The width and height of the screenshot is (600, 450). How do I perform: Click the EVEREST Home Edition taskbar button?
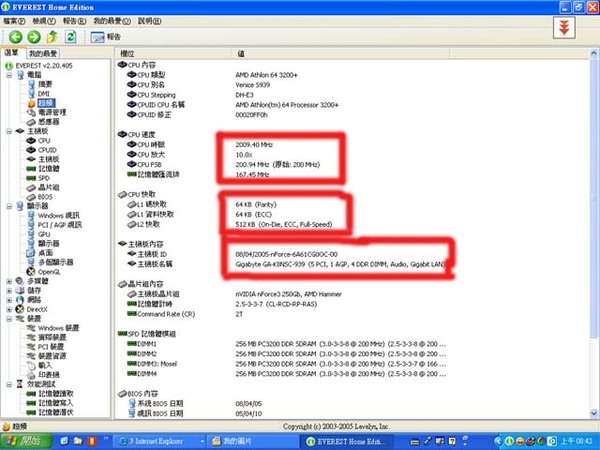coord(349,441)
